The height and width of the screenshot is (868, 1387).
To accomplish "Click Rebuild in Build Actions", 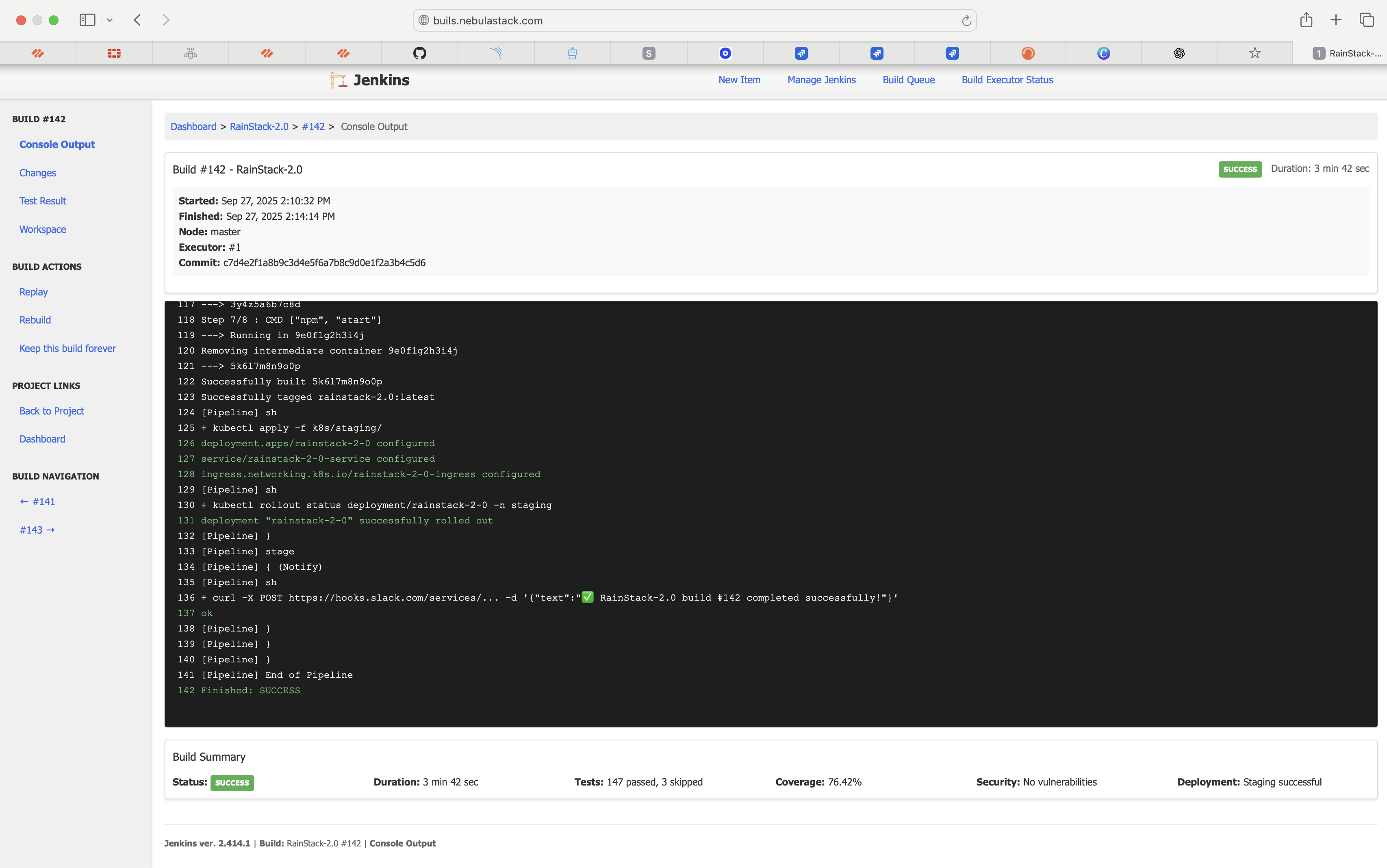I will point(35,320).
